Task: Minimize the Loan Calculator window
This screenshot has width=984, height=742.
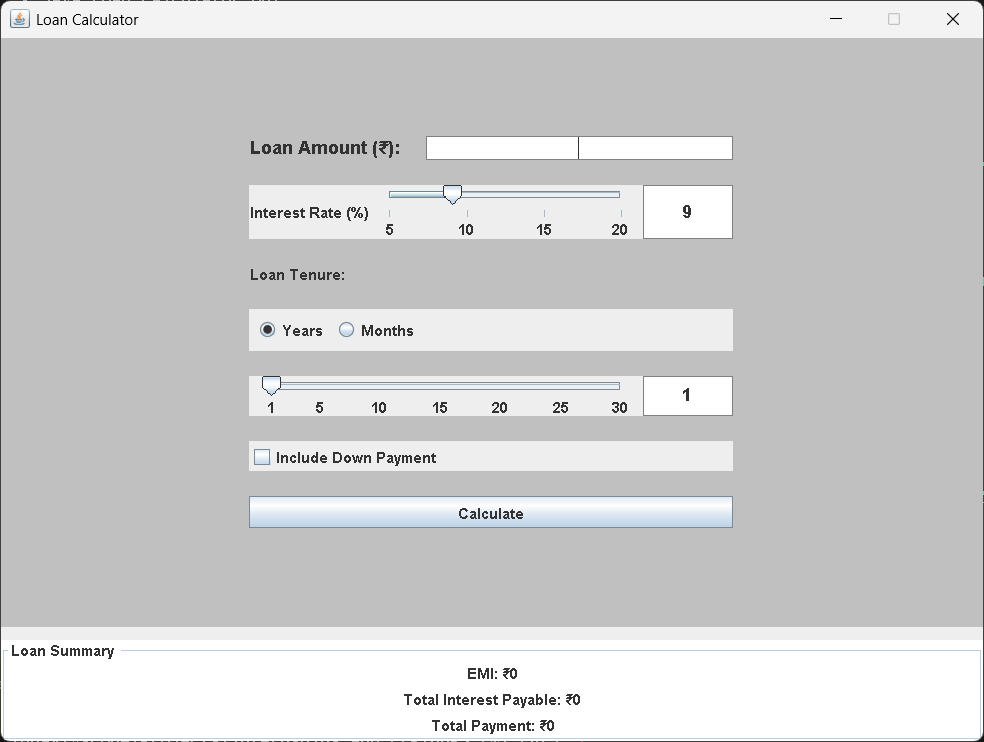Action: (x=836, y=19)
